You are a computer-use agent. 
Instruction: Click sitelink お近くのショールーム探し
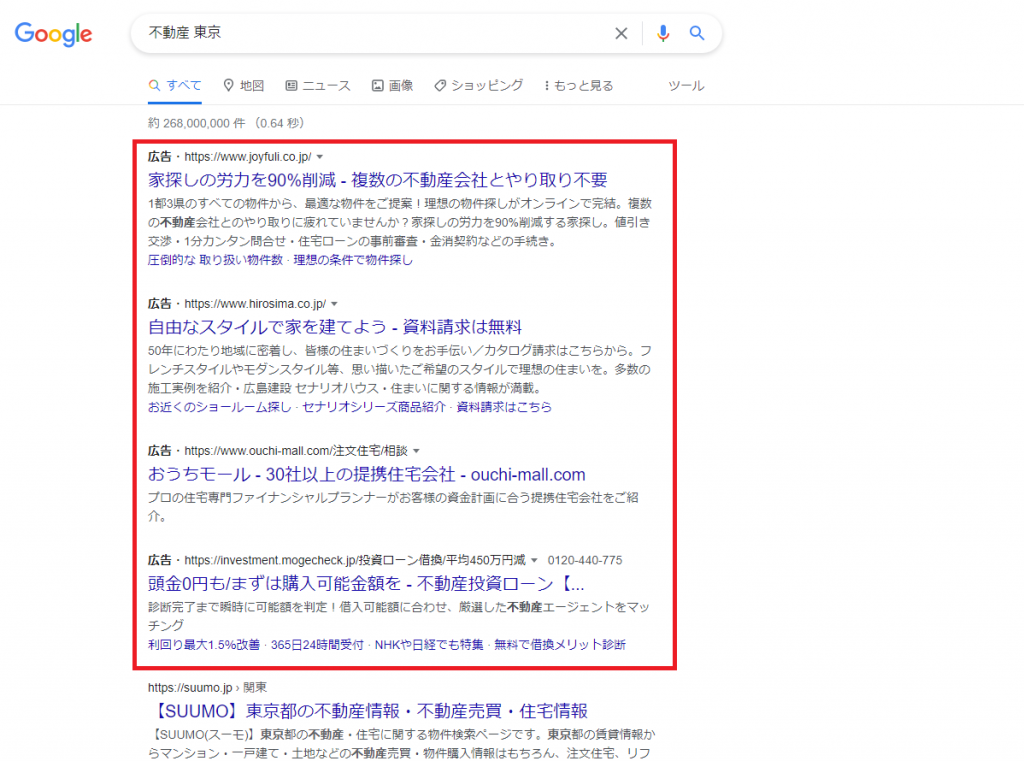(x=219, y=407)
